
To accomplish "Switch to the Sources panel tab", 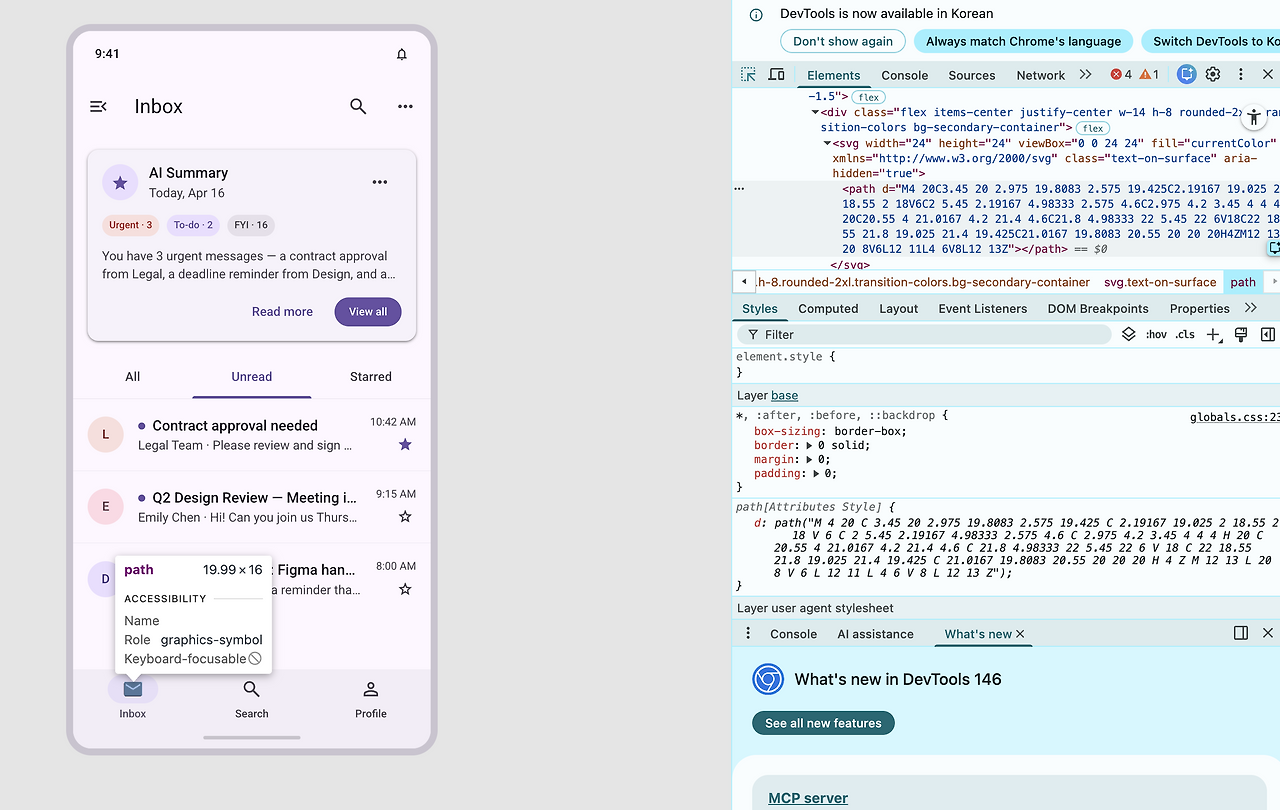I will pyautogui.click(x=972, y=75).
